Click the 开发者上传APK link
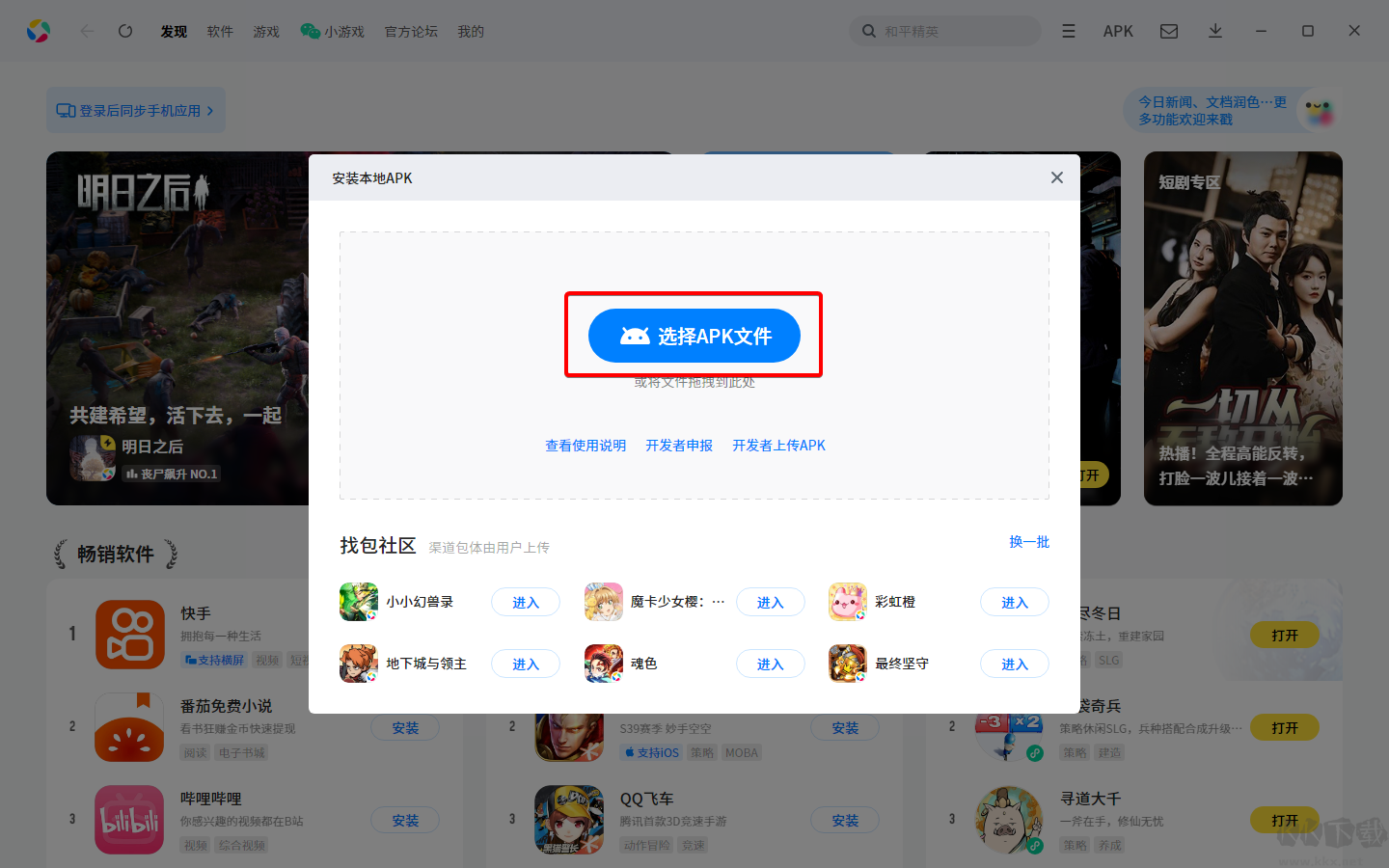Viewport: 1389px width, 868px height. tap(778, 445)
